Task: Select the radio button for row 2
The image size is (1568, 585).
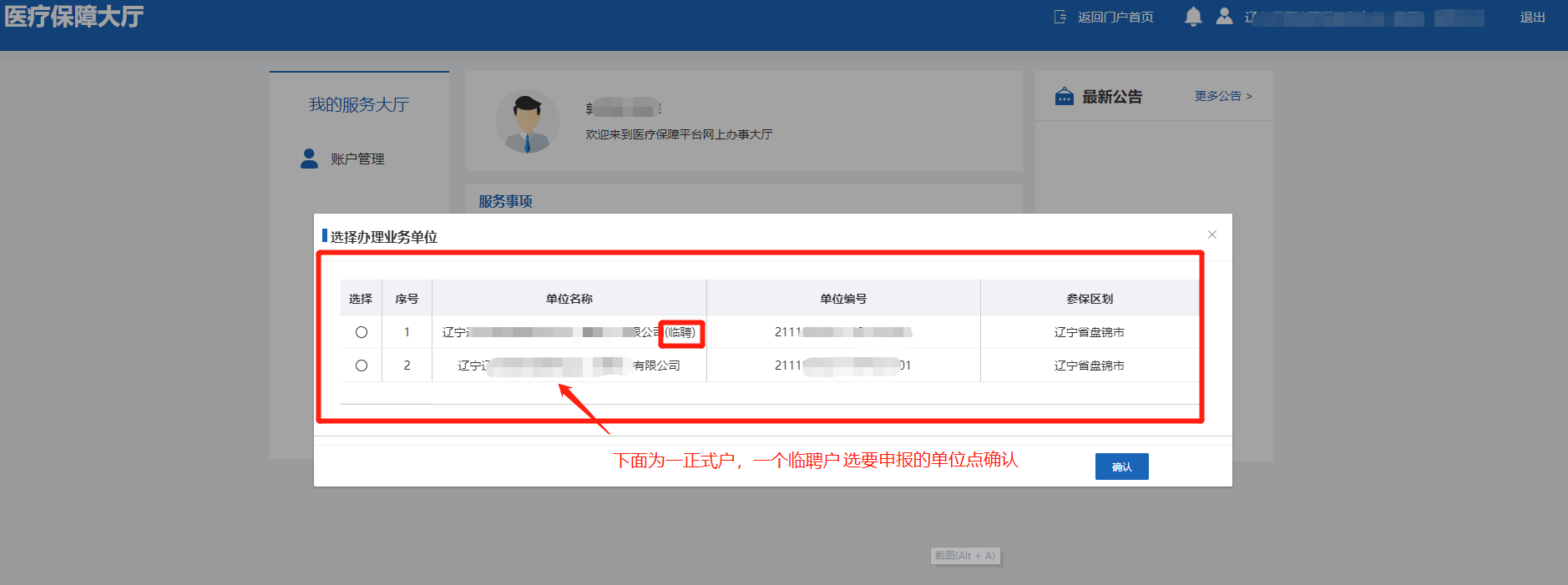Action: 362,366
